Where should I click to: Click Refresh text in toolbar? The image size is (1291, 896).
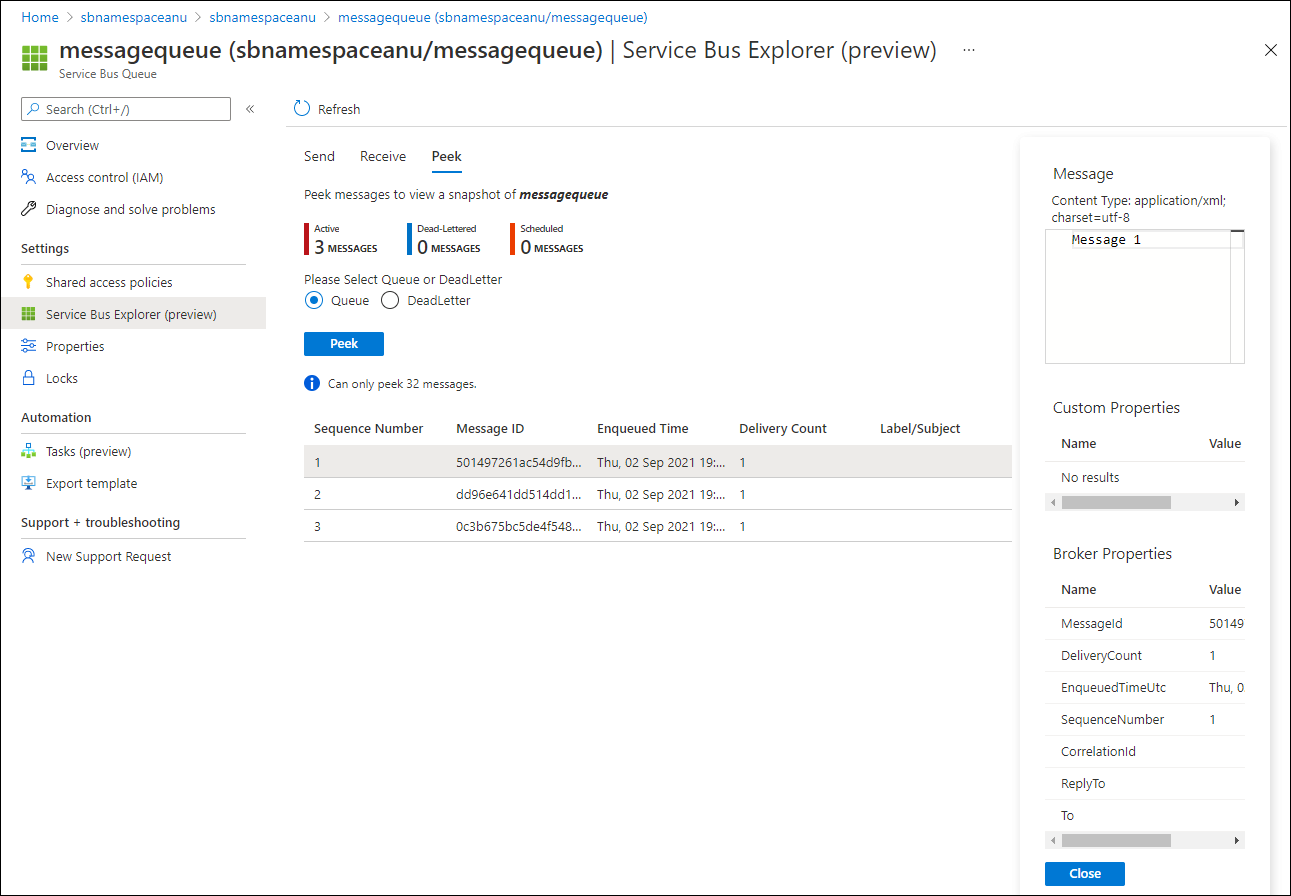(339, 109)
